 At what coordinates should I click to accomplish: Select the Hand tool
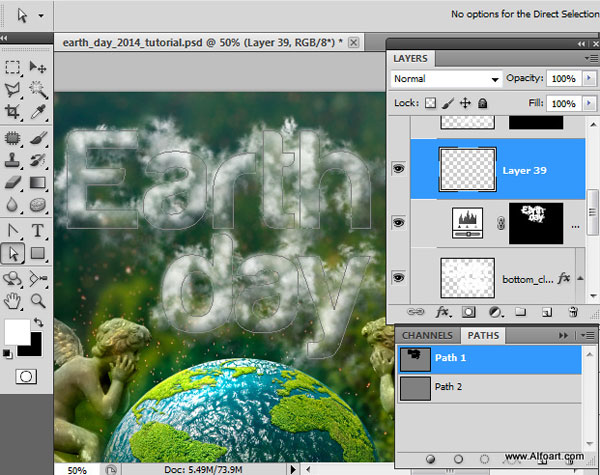[x=13, y=301]
